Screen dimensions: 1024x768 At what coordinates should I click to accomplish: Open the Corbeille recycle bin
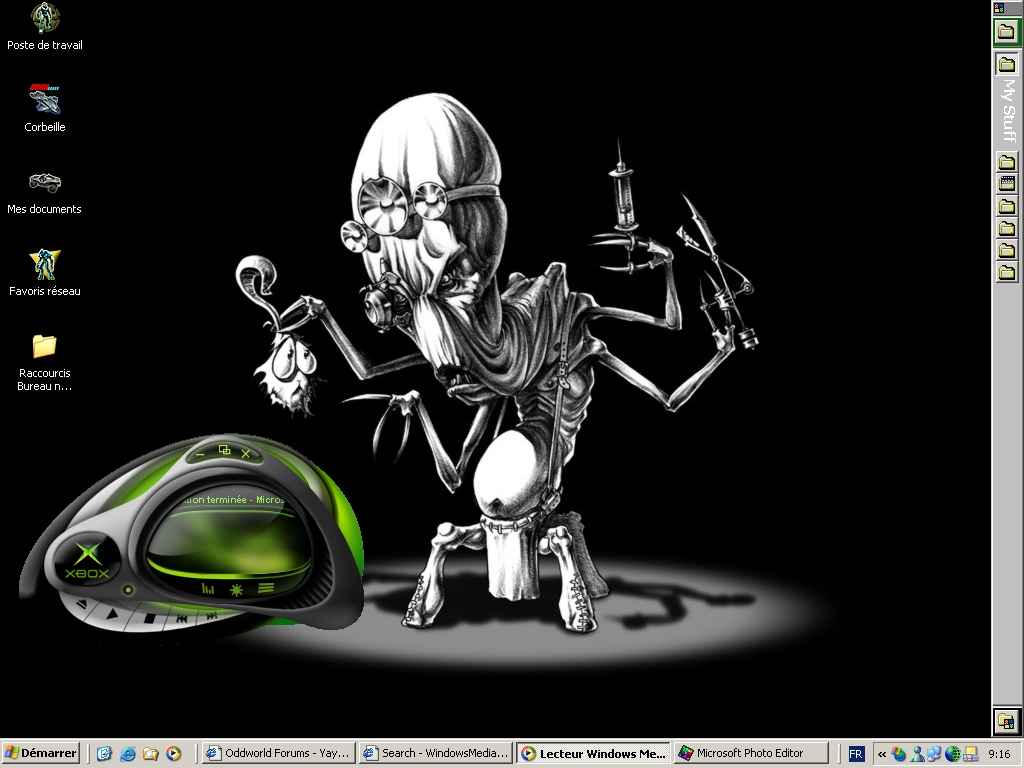tap(45, 100)
